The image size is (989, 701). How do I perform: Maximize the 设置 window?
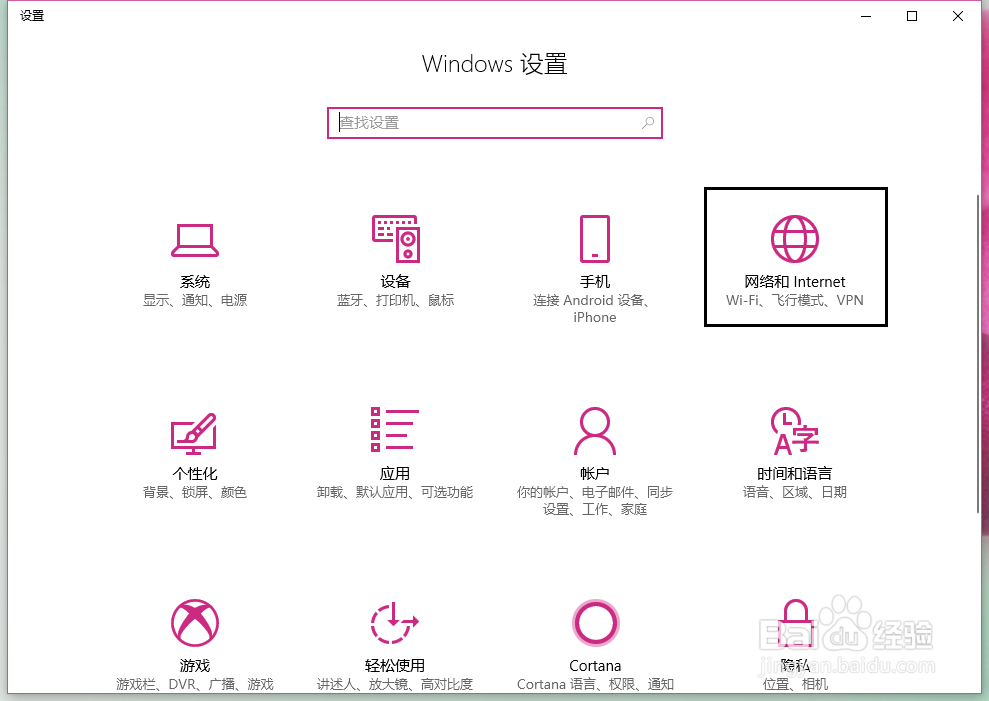[x=912, y=16]
